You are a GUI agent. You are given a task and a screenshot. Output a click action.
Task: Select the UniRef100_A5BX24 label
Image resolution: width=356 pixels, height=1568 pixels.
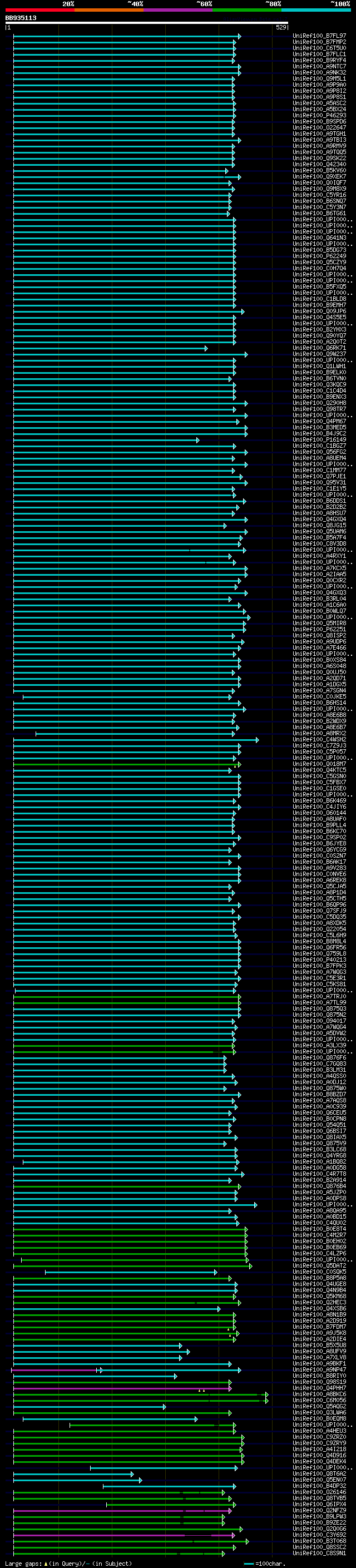[319, 110]
